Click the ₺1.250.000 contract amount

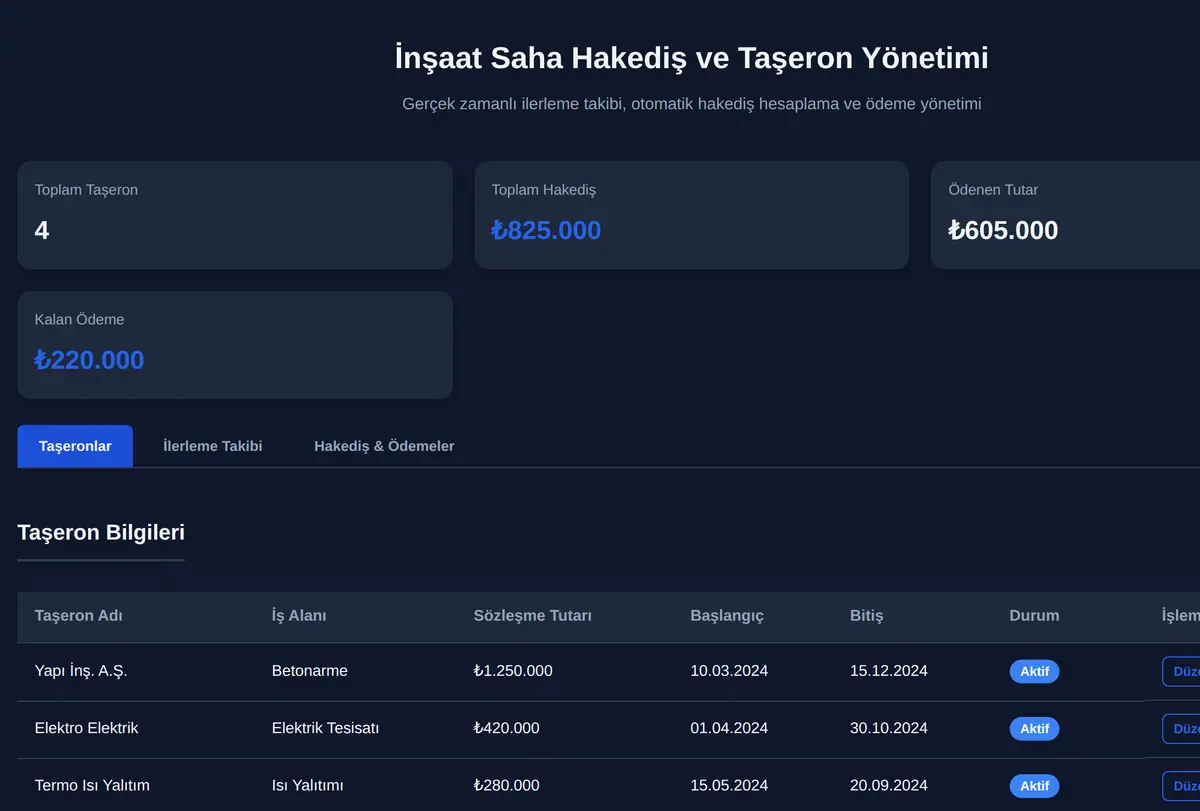[x=513, y=671]
